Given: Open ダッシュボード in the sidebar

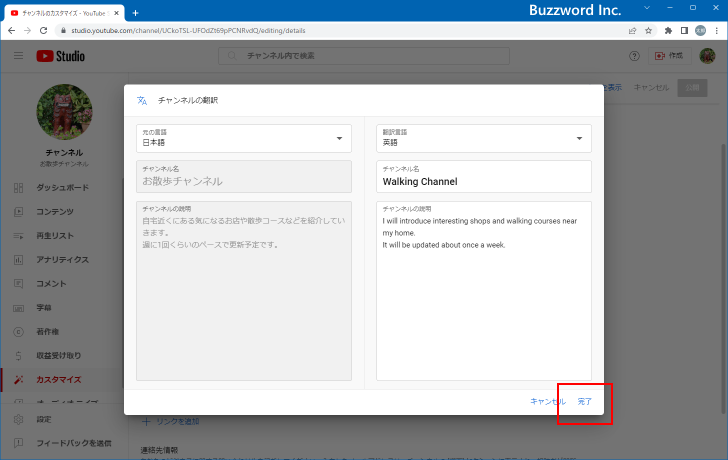Looking at the screenshot, I should click(61, 188).
